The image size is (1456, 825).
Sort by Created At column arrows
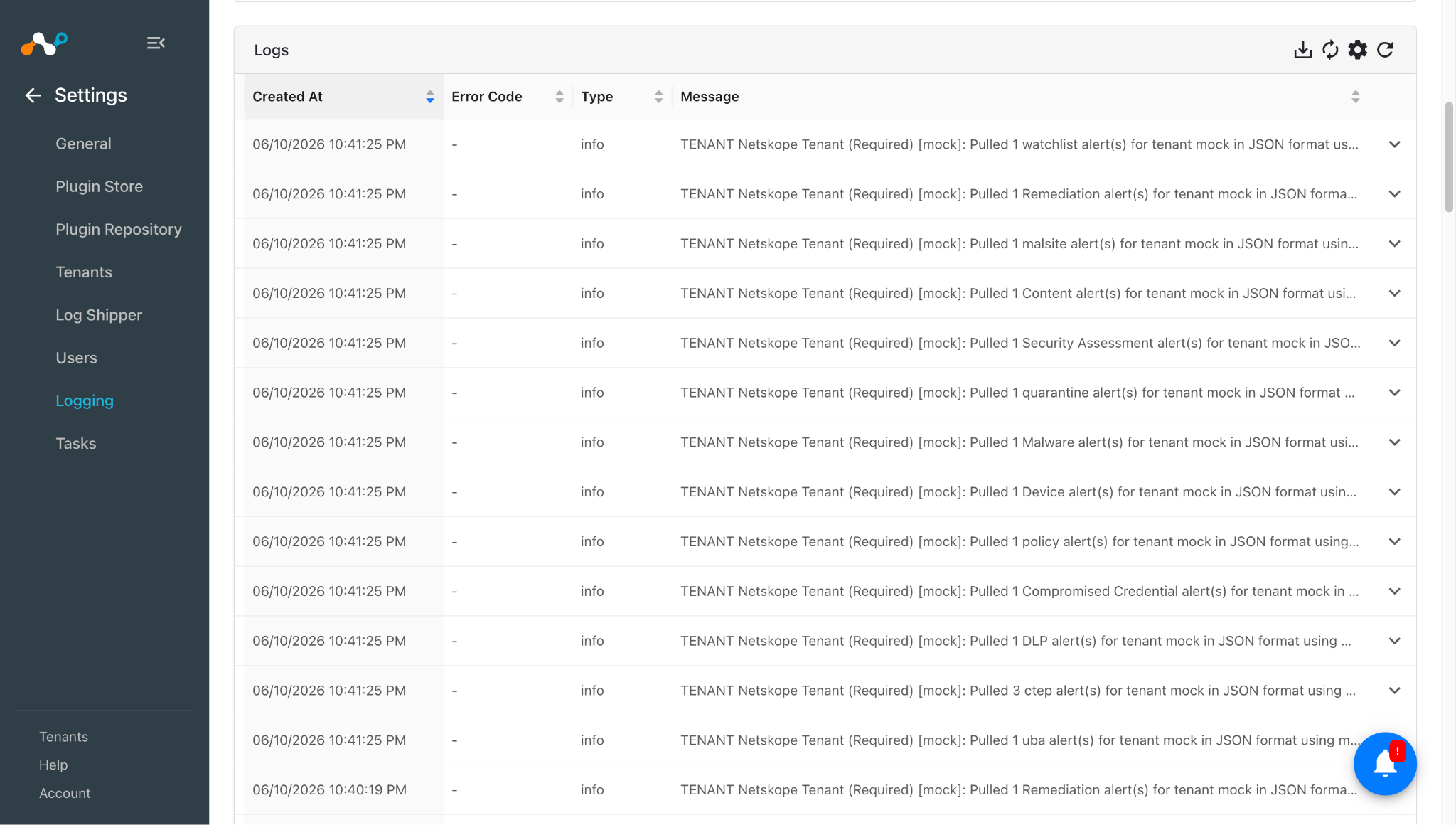coord(430,97)
